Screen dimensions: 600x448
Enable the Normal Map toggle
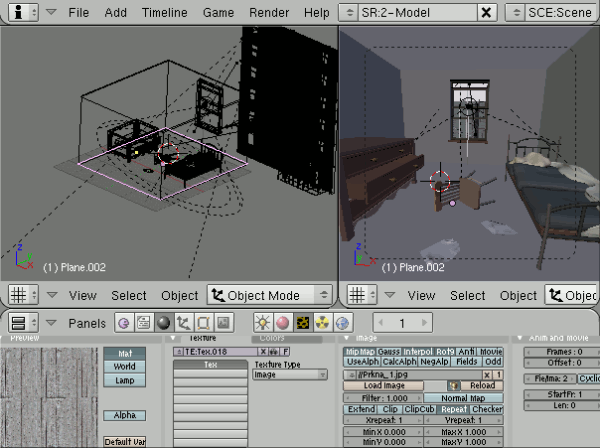pyautogui.click(x=463, y=398)
